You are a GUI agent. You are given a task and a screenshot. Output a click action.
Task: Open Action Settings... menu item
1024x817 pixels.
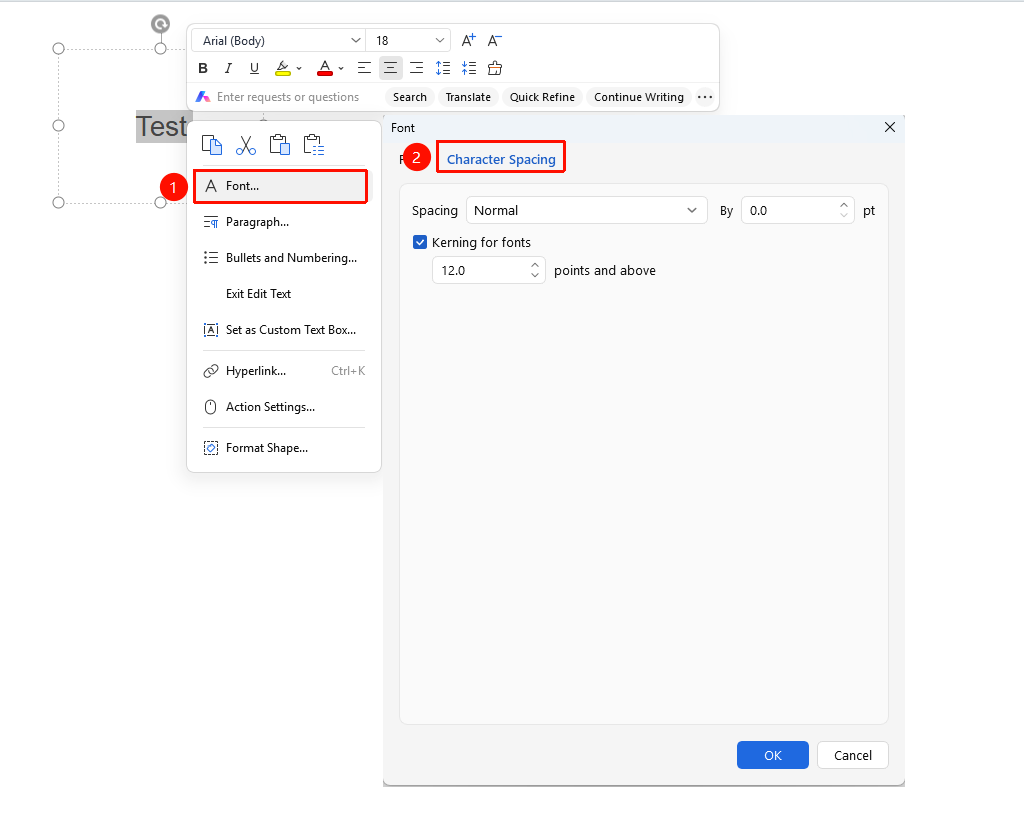point(284,407)
